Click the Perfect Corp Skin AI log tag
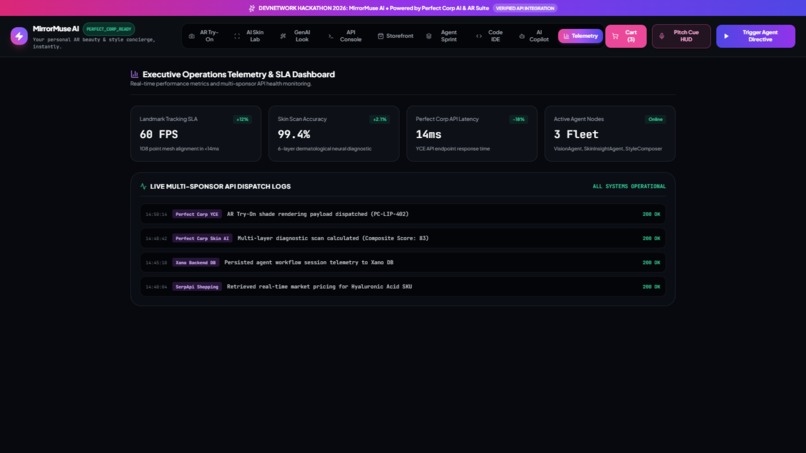 pos(202,238)
